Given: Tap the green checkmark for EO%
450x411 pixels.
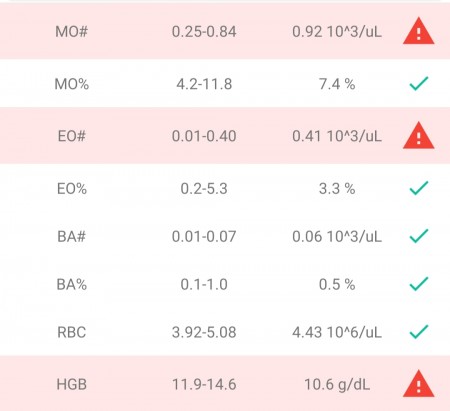Looking at the screenshot, I should (x=419, y=188).
